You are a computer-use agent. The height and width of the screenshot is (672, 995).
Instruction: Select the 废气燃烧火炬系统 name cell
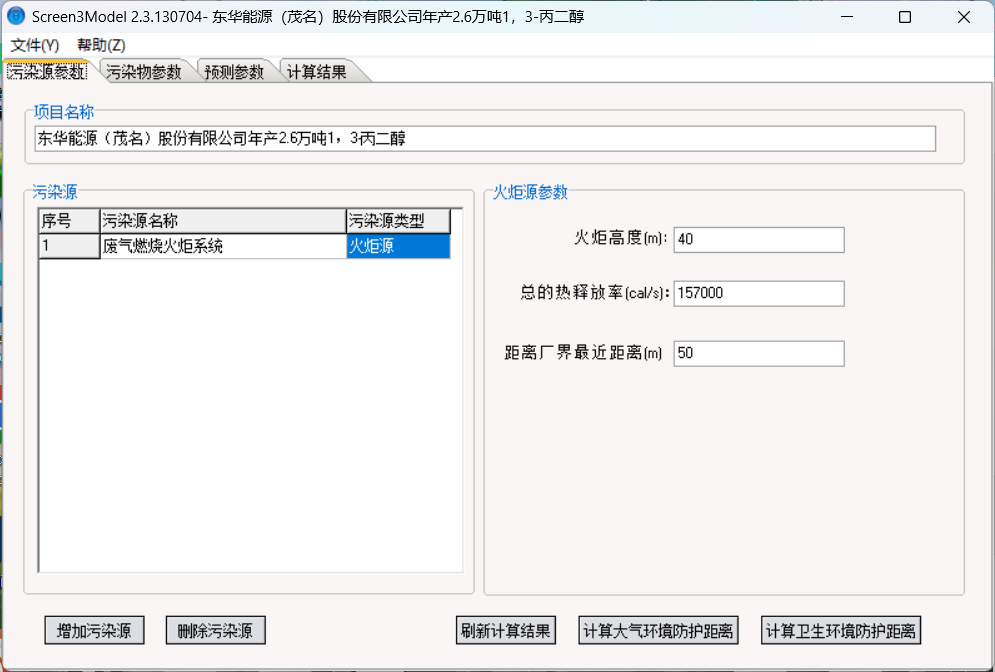[223, 246]
